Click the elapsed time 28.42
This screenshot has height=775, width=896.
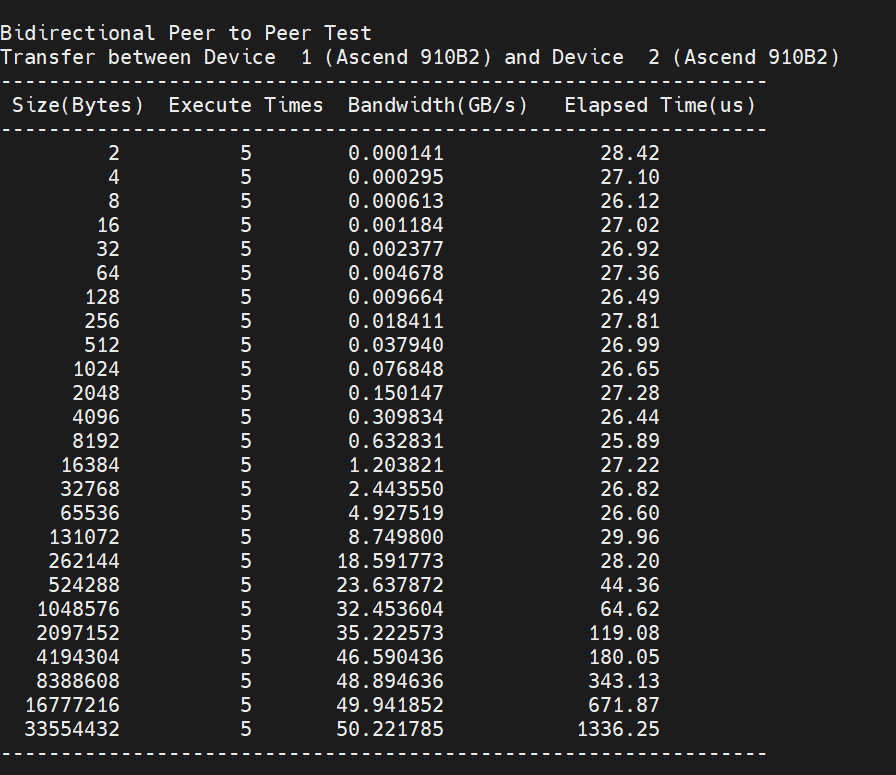[x=630, y=153]
